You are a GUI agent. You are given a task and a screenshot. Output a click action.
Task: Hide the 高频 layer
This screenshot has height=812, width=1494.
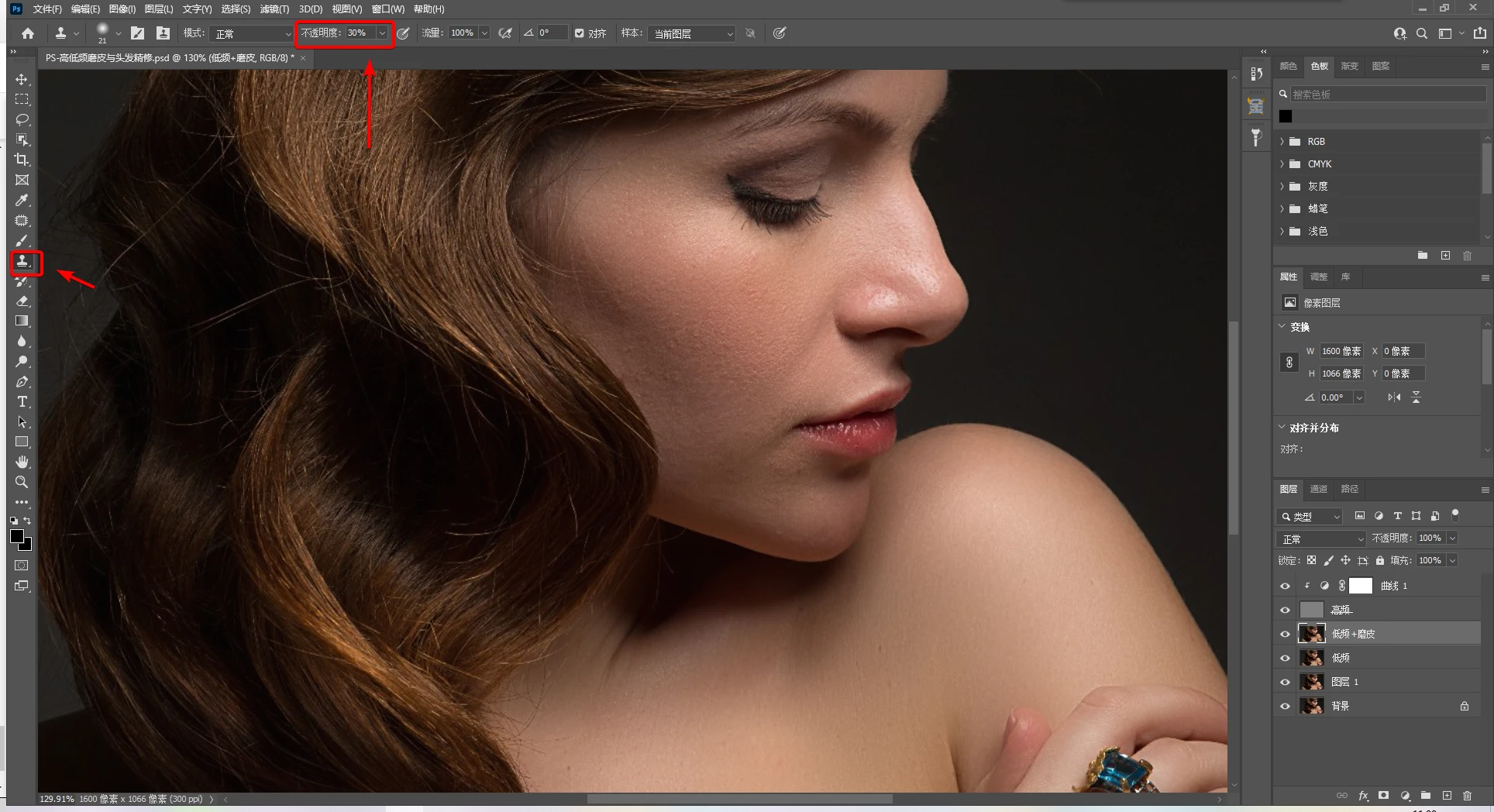1285,610
